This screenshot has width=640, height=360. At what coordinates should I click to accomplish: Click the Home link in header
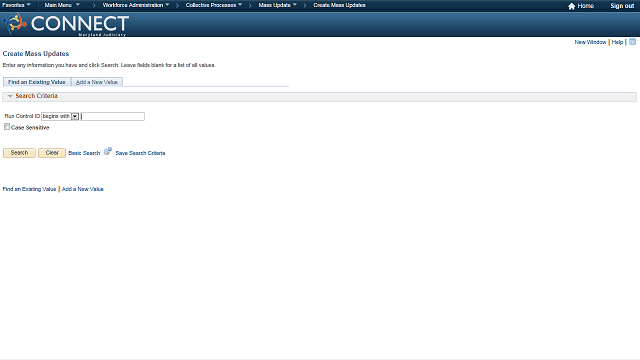pyautogui.click(x=585, y=6)
